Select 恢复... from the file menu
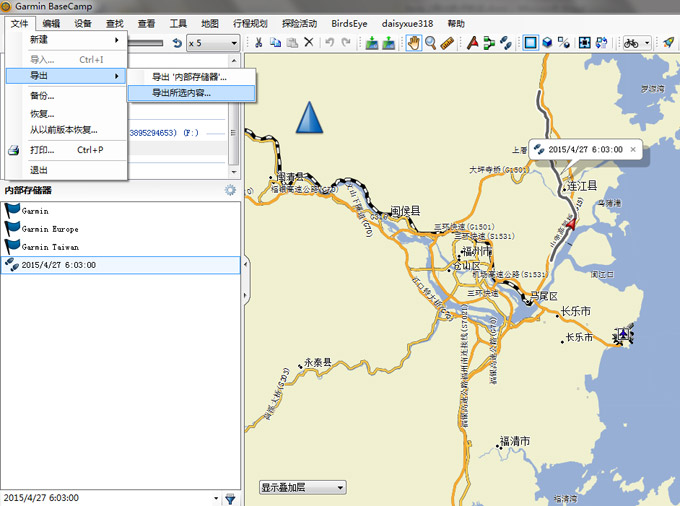Viewport: 680px width, 506px height. click(66, 114)
